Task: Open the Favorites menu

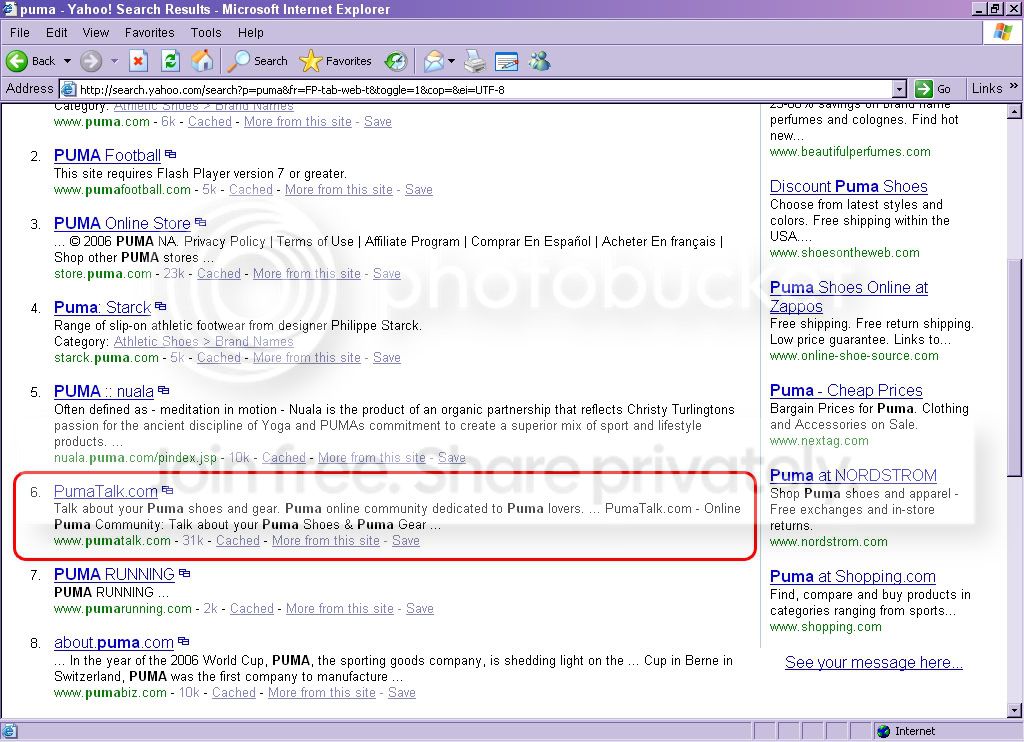Action: point(150,33)
